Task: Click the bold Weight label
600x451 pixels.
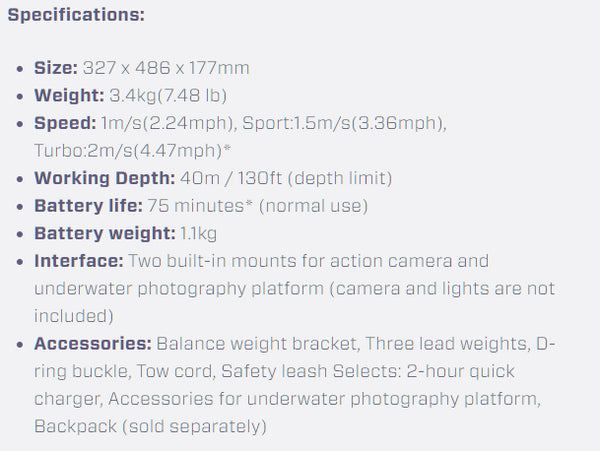Action: click(x=65, y=96)
